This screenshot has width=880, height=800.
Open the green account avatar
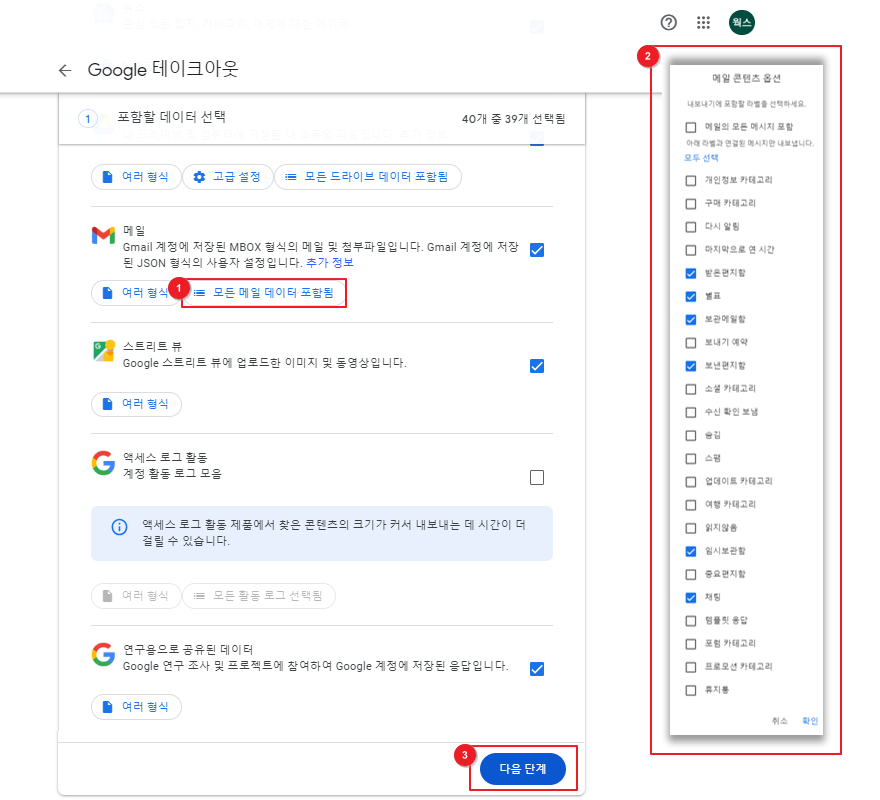(741, 22)
